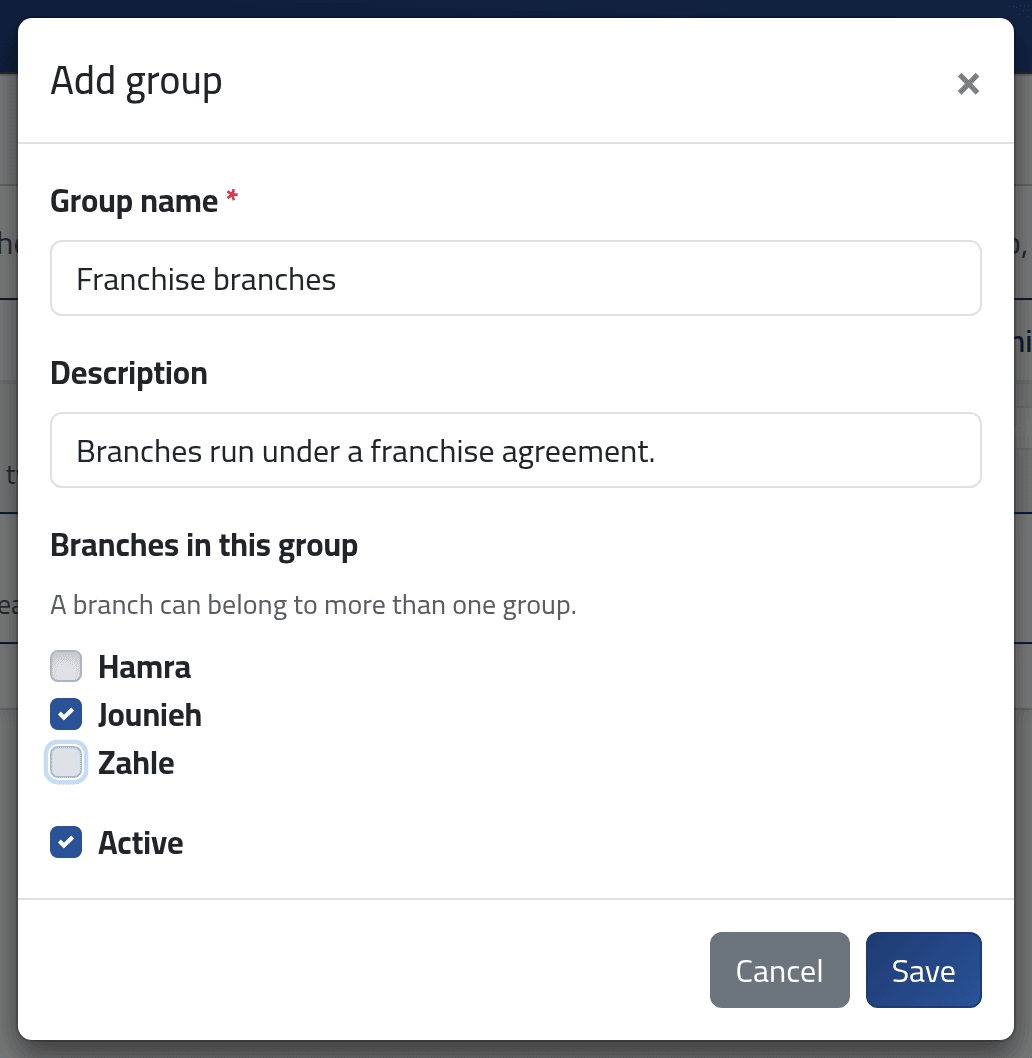Click the Zahle label text
1032x1058 pixels.
tap(136, 763)
